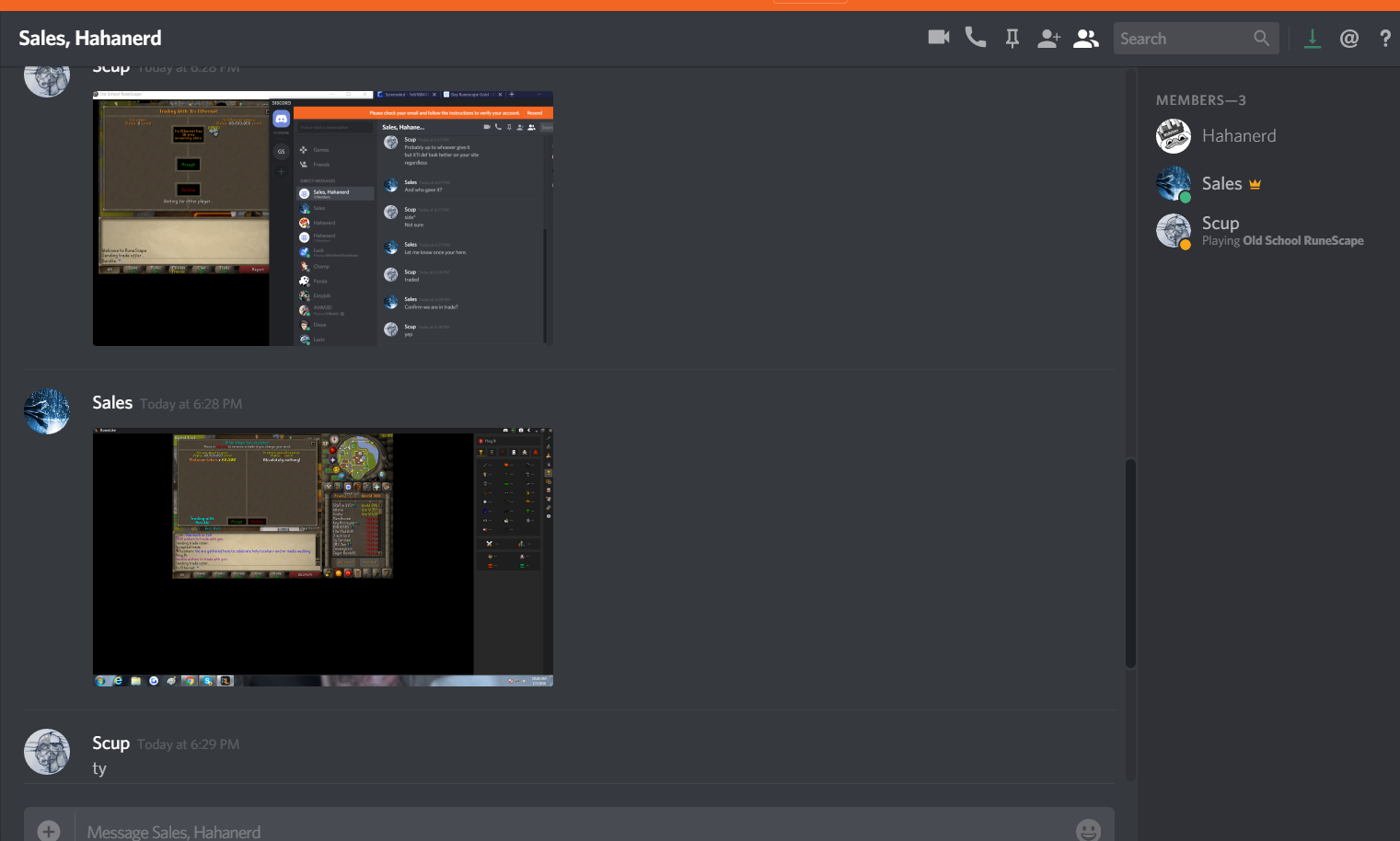The width and height of the screenshot is (1400, 841).
Task: Start a video call with the group
Action: click(x=939, y=38)
